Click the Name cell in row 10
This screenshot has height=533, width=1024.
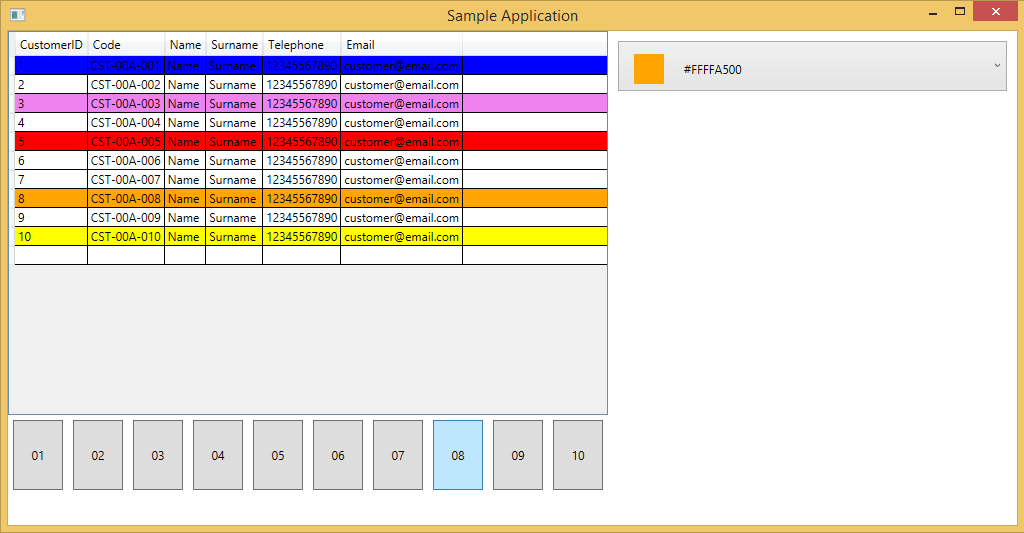[185, 236]
